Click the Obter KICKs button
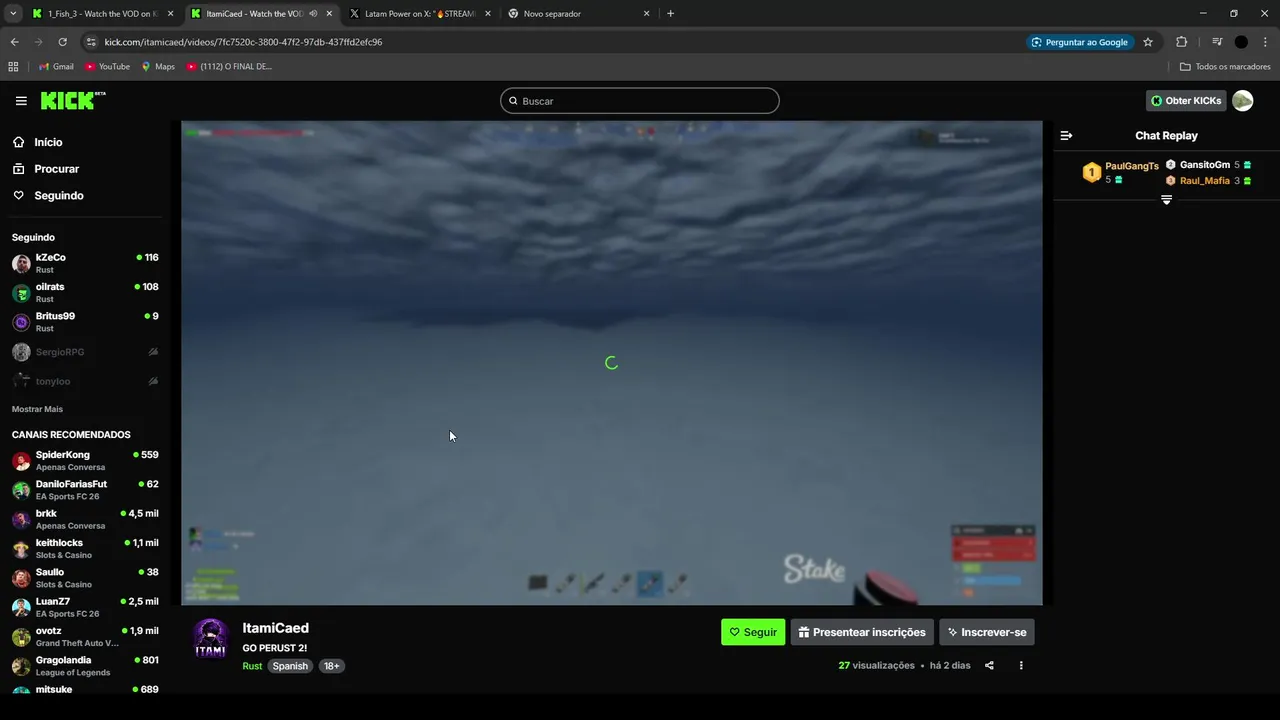 (x=1185, y=101)
